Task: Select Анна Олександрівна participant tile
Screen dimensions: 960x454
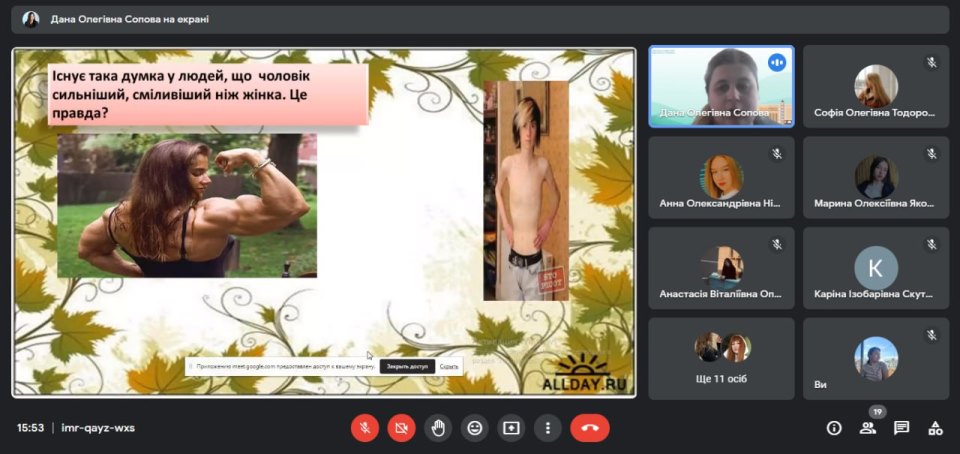Action: click(721, 177)
